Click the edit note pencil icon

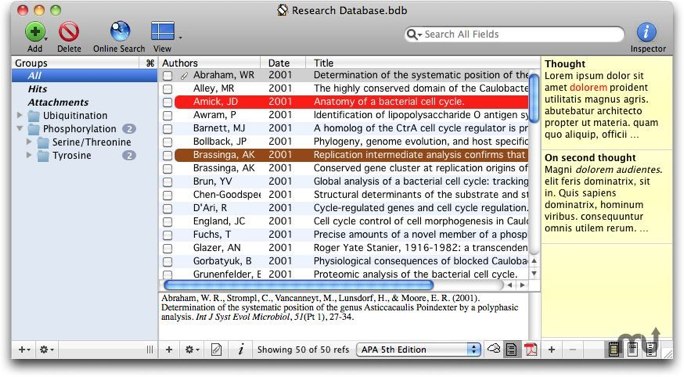coord(216,350)
